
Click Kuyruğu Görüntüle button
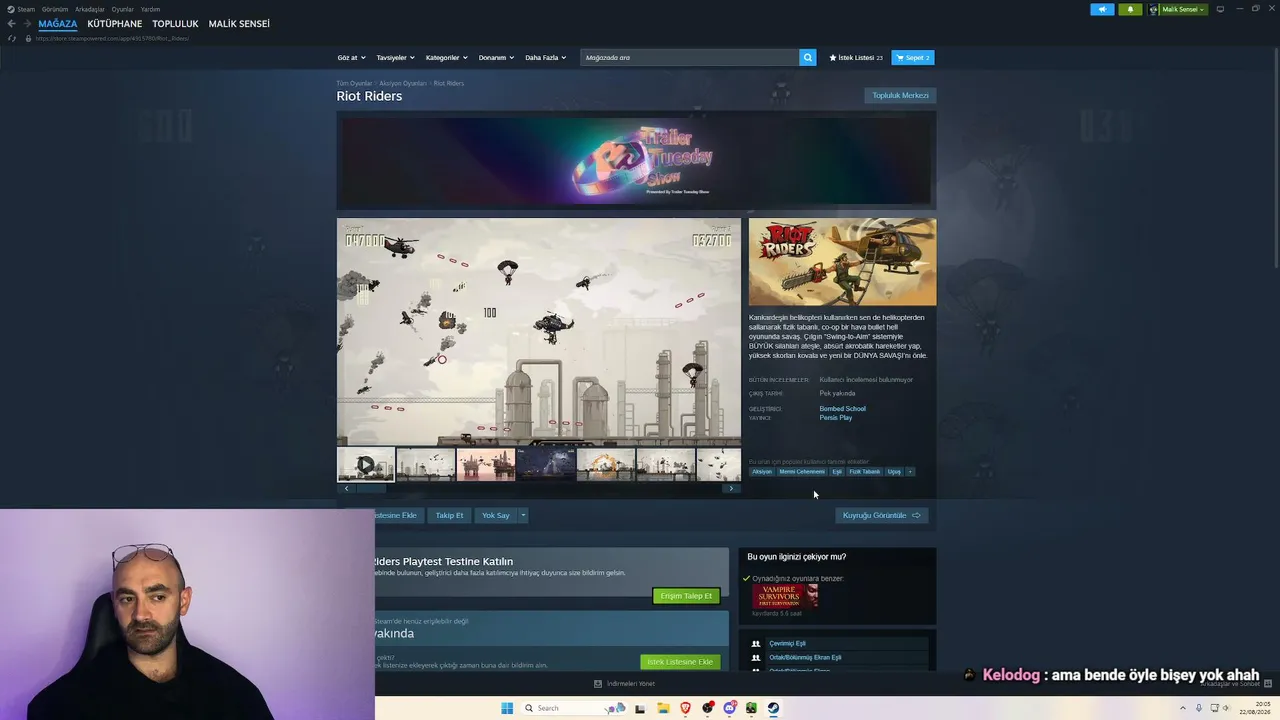(882, 515)
